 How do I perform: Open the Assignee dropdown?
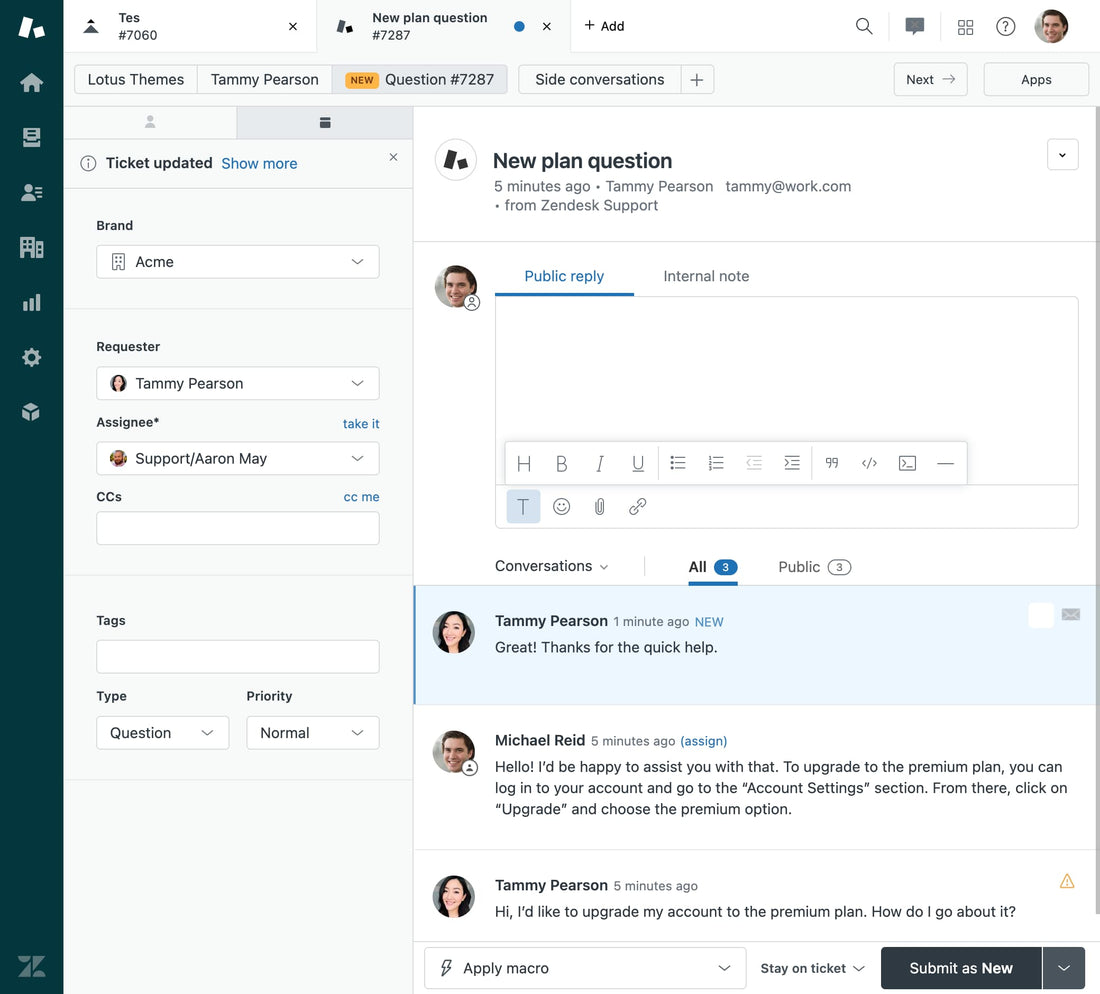(x=238, y=459)
